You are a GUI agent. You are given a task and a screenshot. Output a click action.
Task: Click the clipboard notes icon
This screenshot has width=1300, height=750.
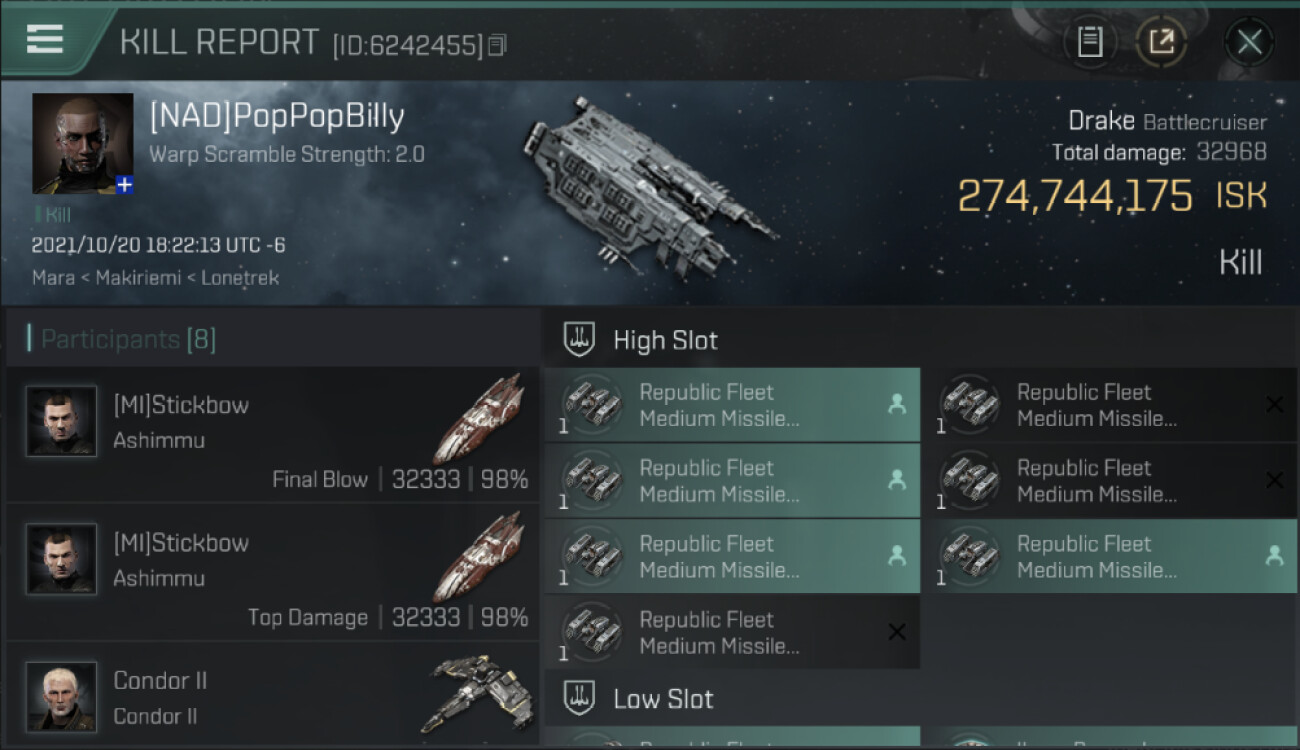tap(1089, 42)
